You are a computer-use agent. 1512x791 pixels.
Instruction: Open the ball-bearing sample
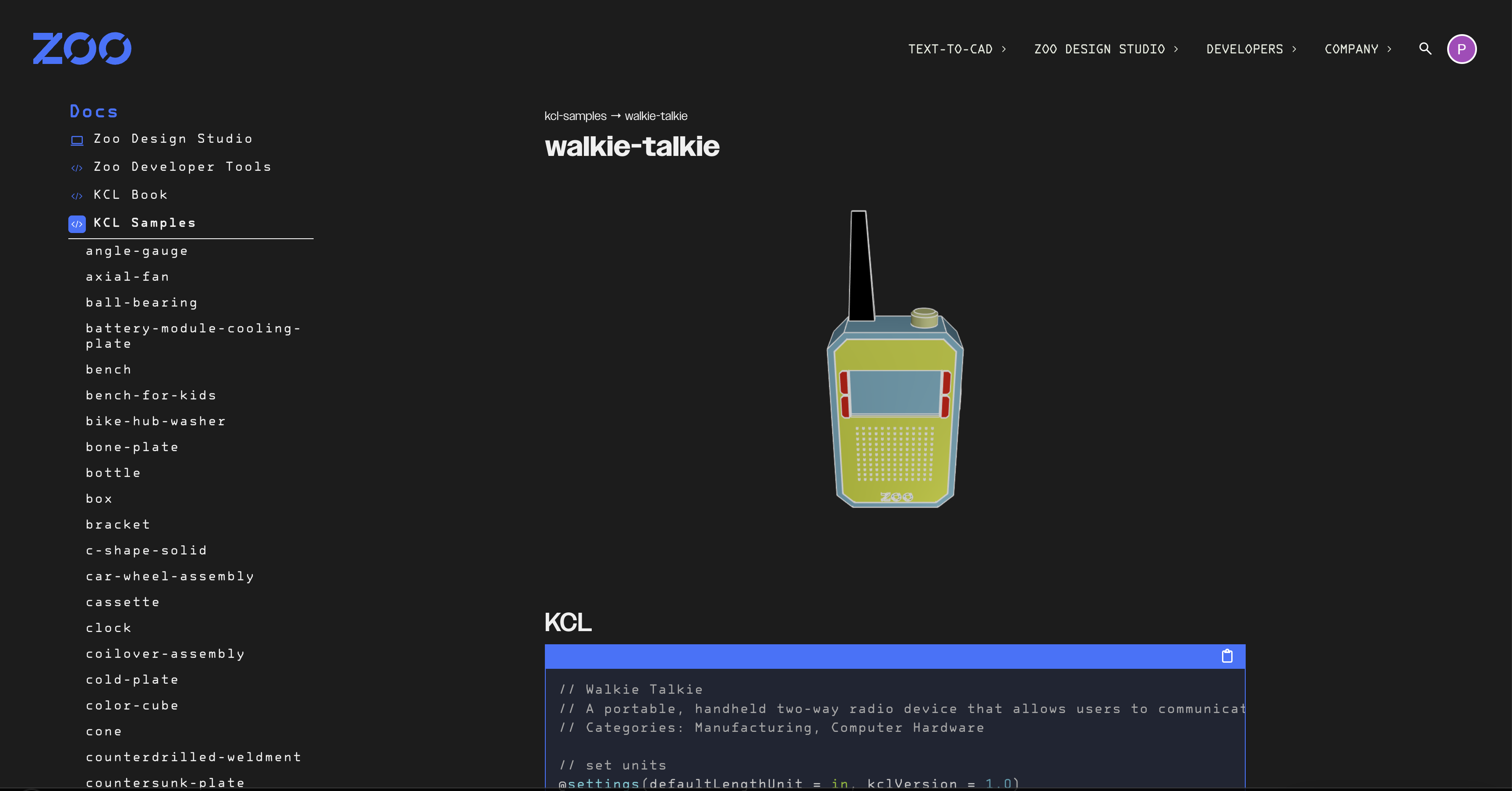[x=141, y=303]
